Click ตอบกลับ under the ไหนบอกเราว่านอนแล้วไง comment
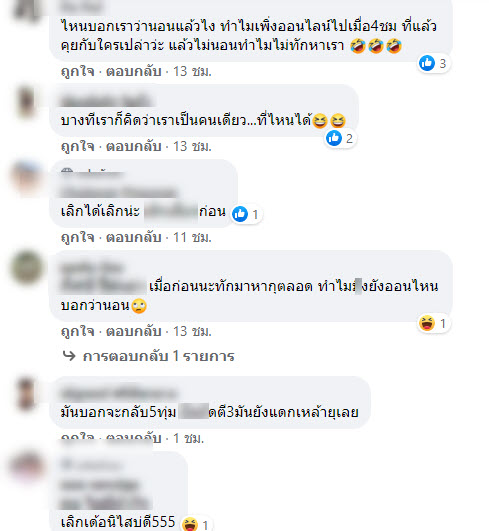 (x=133, y=71)
